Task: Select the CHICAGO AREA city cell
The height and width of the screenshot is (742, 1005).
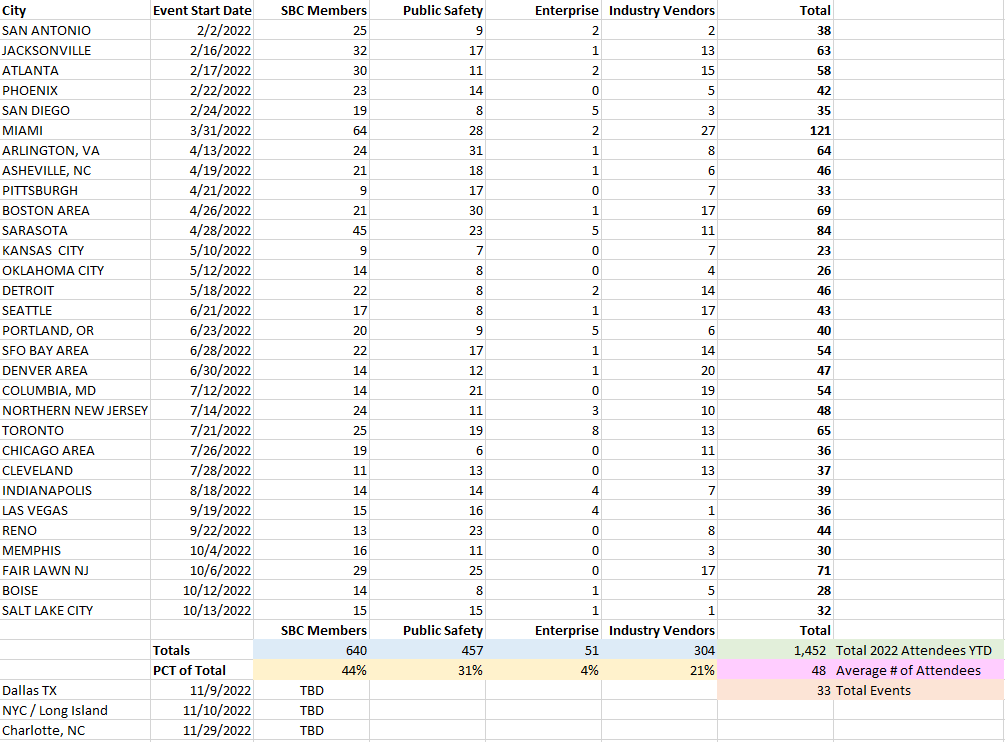Action: (75, 450)
